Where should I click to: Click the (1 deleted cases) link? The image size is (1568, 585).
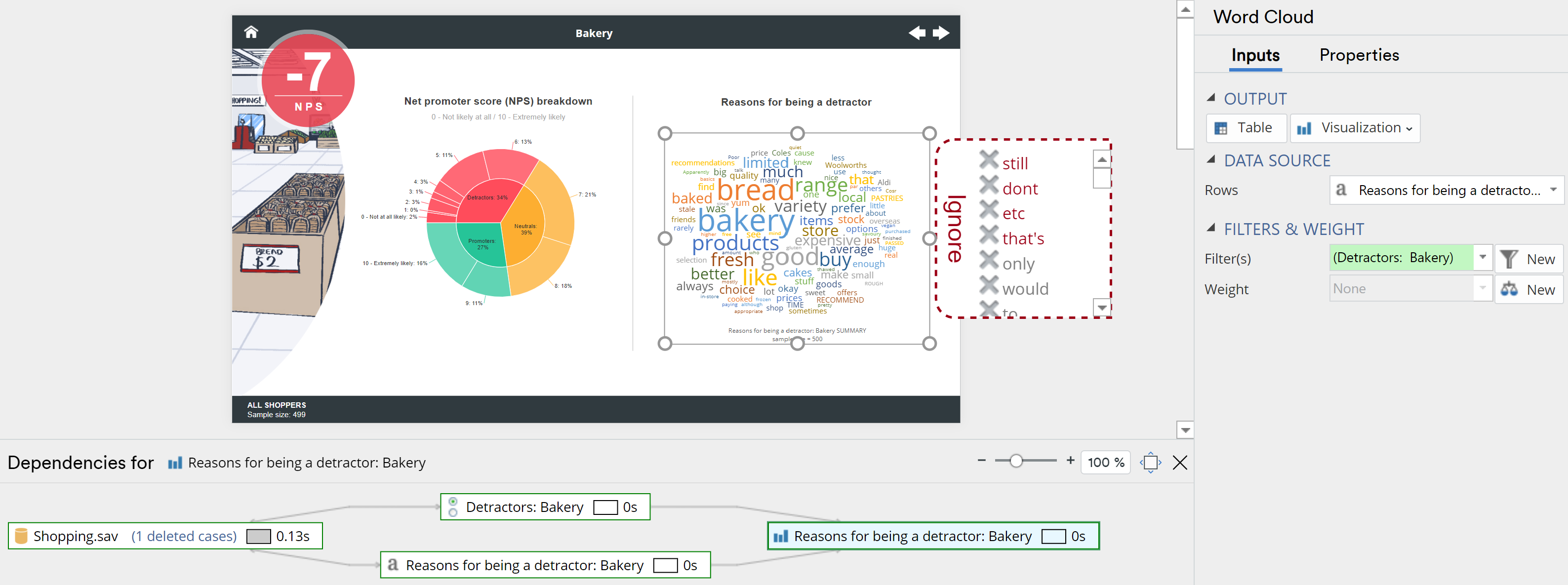click(184, 536)
